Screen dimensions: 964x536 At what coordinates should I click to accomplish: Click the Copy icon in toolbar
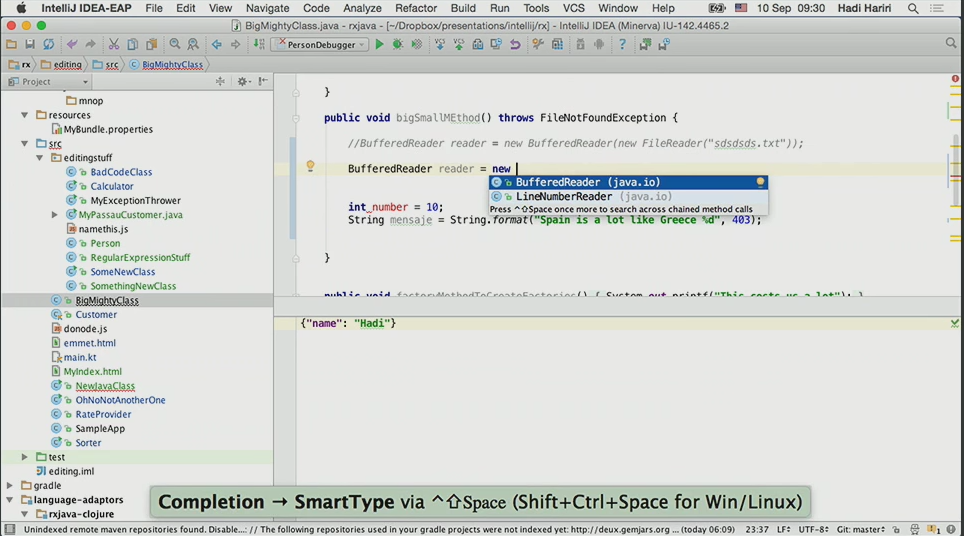click(132, 44)
